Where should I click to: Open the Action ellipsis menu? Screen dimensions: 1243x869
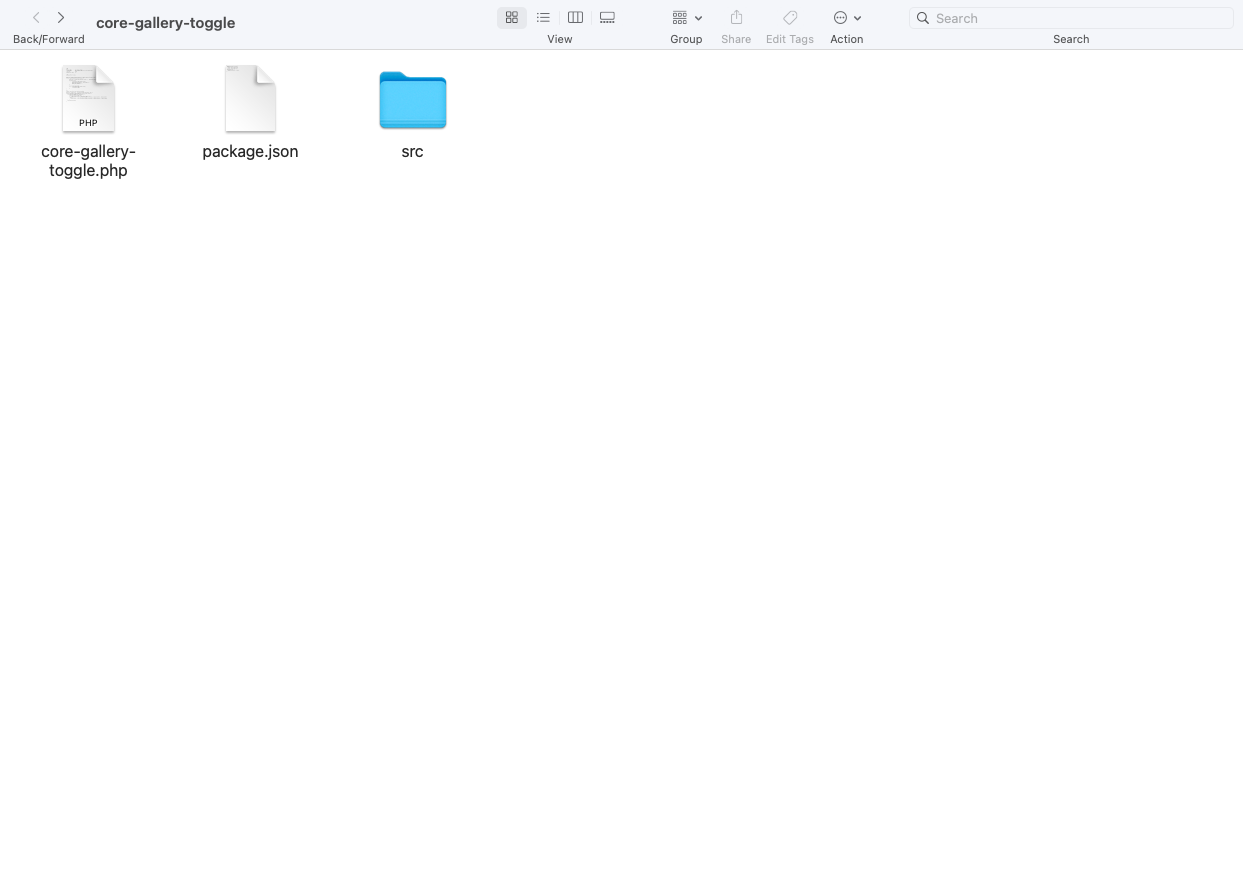click(840, 18)
